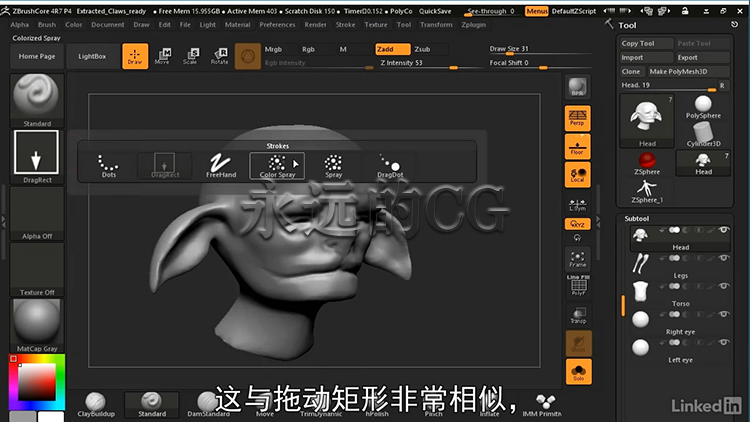Toggle Local transformations

[577, 175]
